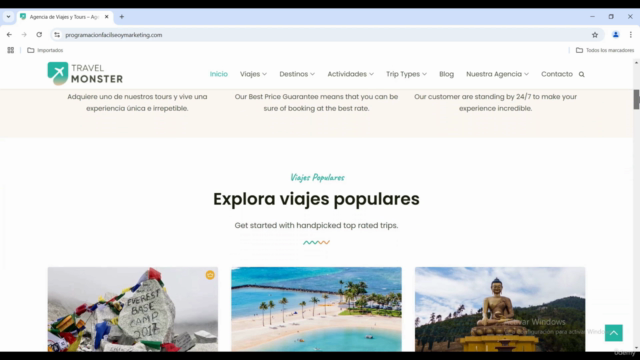Screen dimensions: 640x360
Task: Click the 'Get started with handpicked top rated trips' text
Action: [316, 225]
